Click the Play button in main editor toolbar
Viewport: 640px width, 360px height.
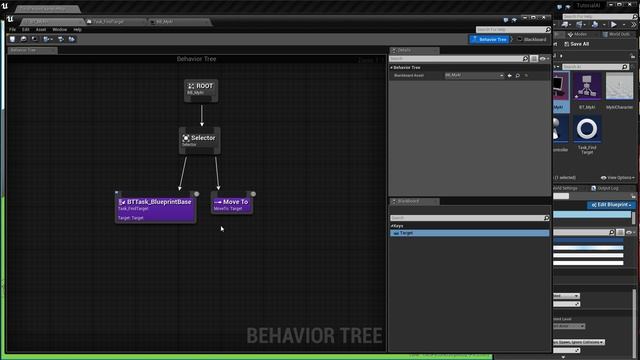click(613, 25)
